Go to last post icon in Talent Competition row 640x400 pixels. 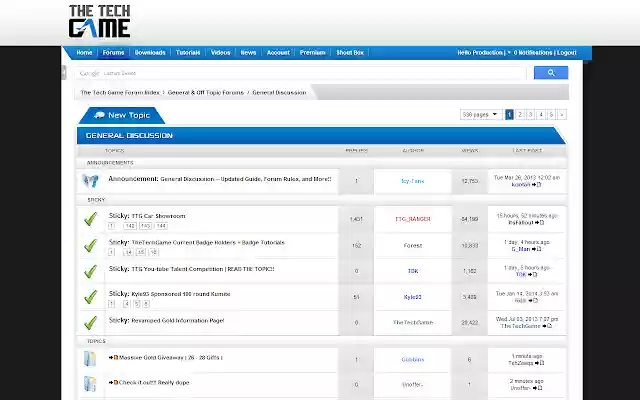[x=533, y=275]
